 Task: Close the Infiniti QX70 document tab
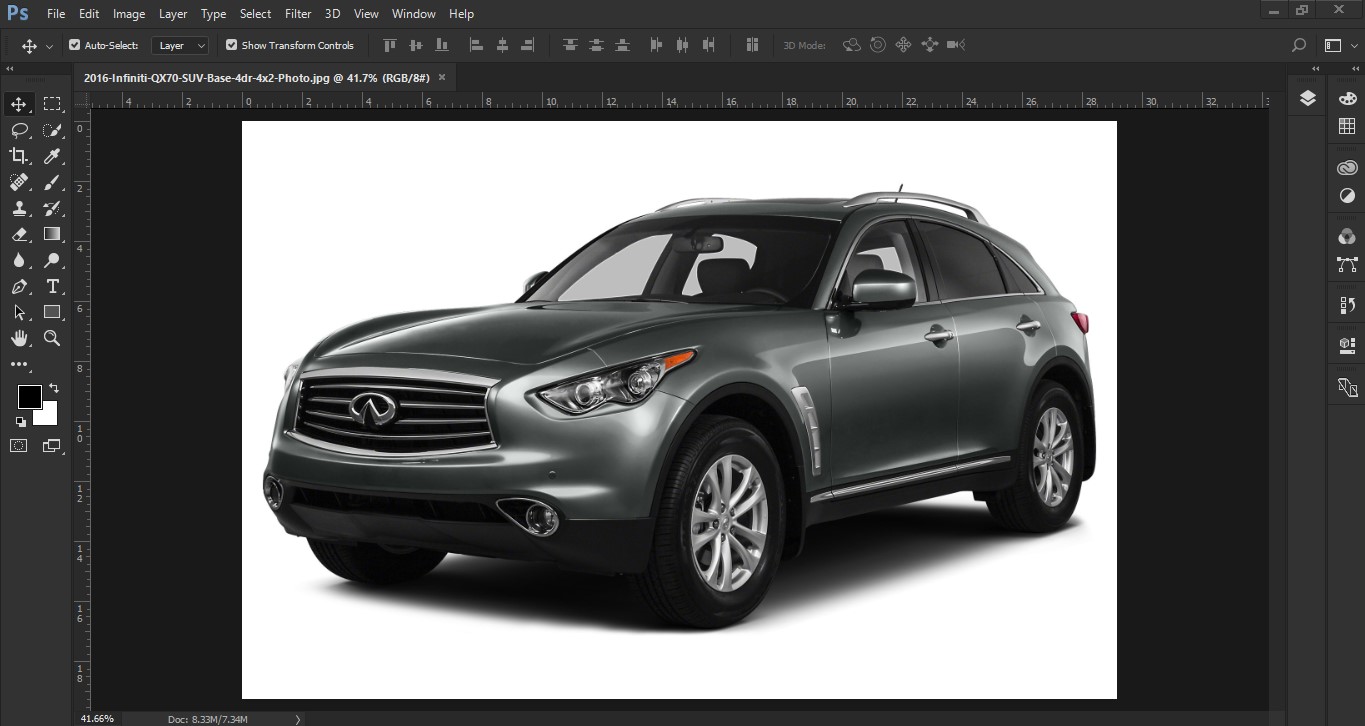pos(442,77)
